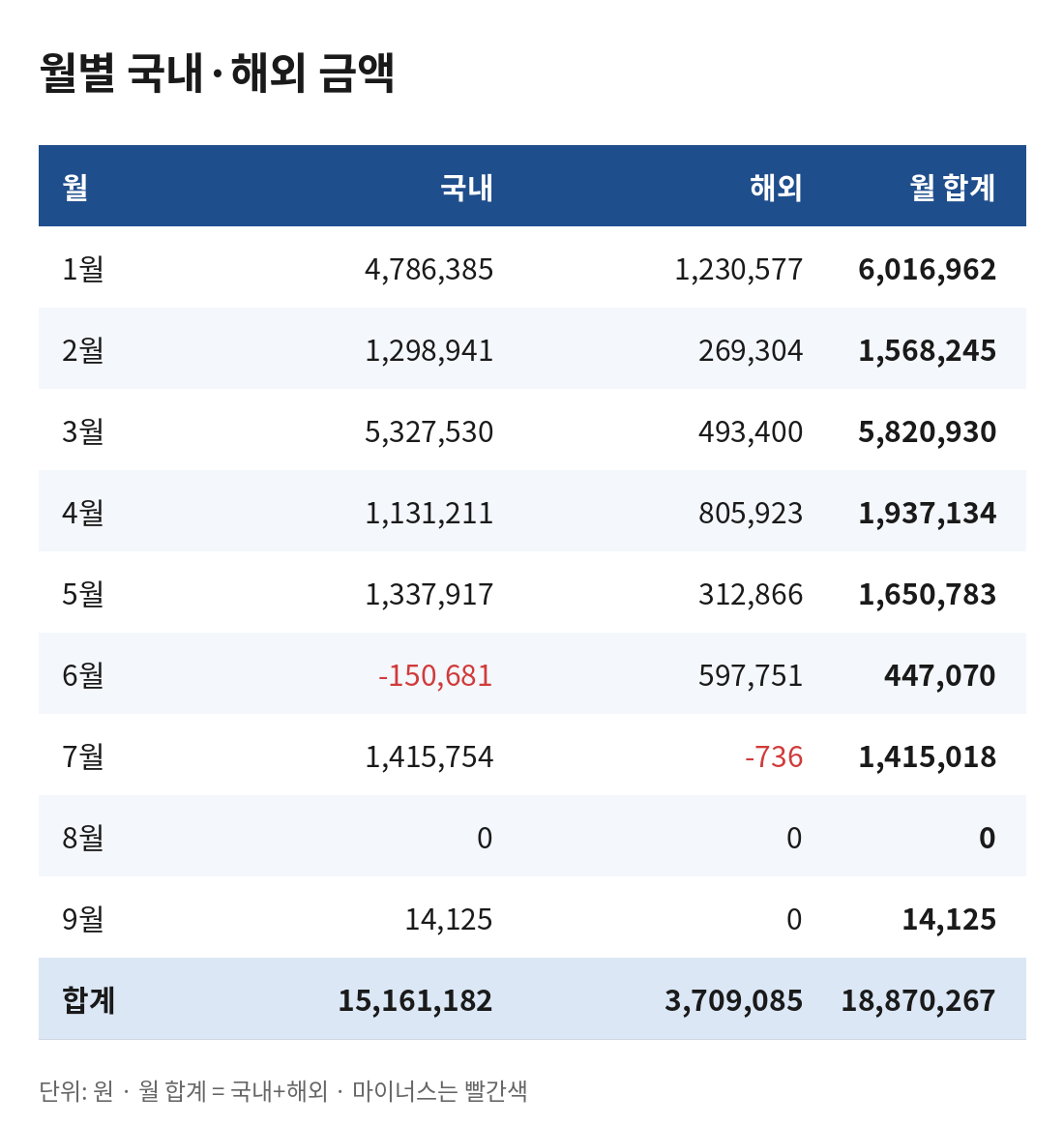Screen dimensions: 1064x1126
Task: Select the value 1,298,941
Action: [x=429, y=350]
